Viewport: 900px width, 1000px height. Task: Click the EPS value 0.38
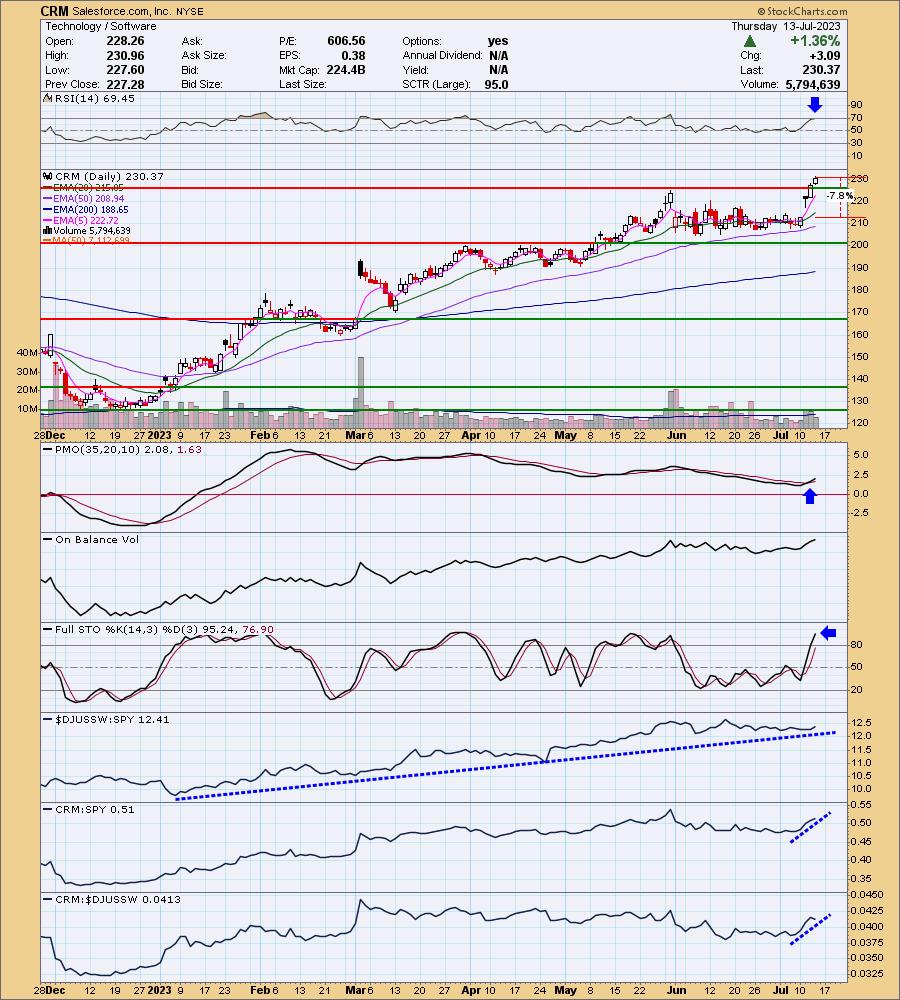tap(354, 55)
